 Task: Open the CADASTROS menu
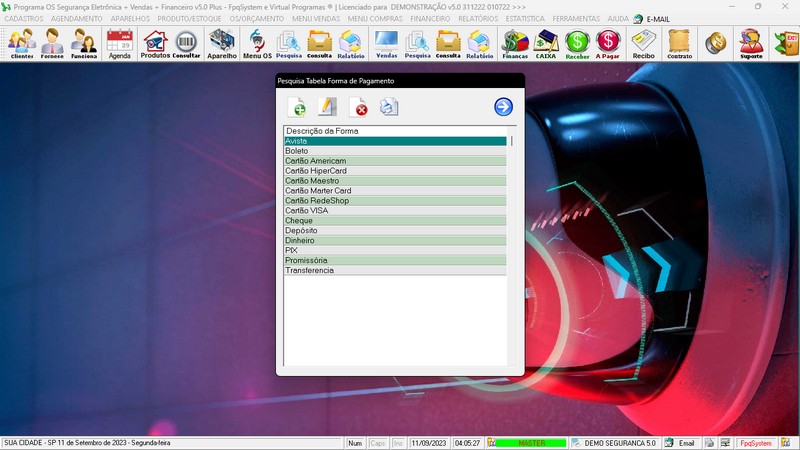click(x=24, y=19)
